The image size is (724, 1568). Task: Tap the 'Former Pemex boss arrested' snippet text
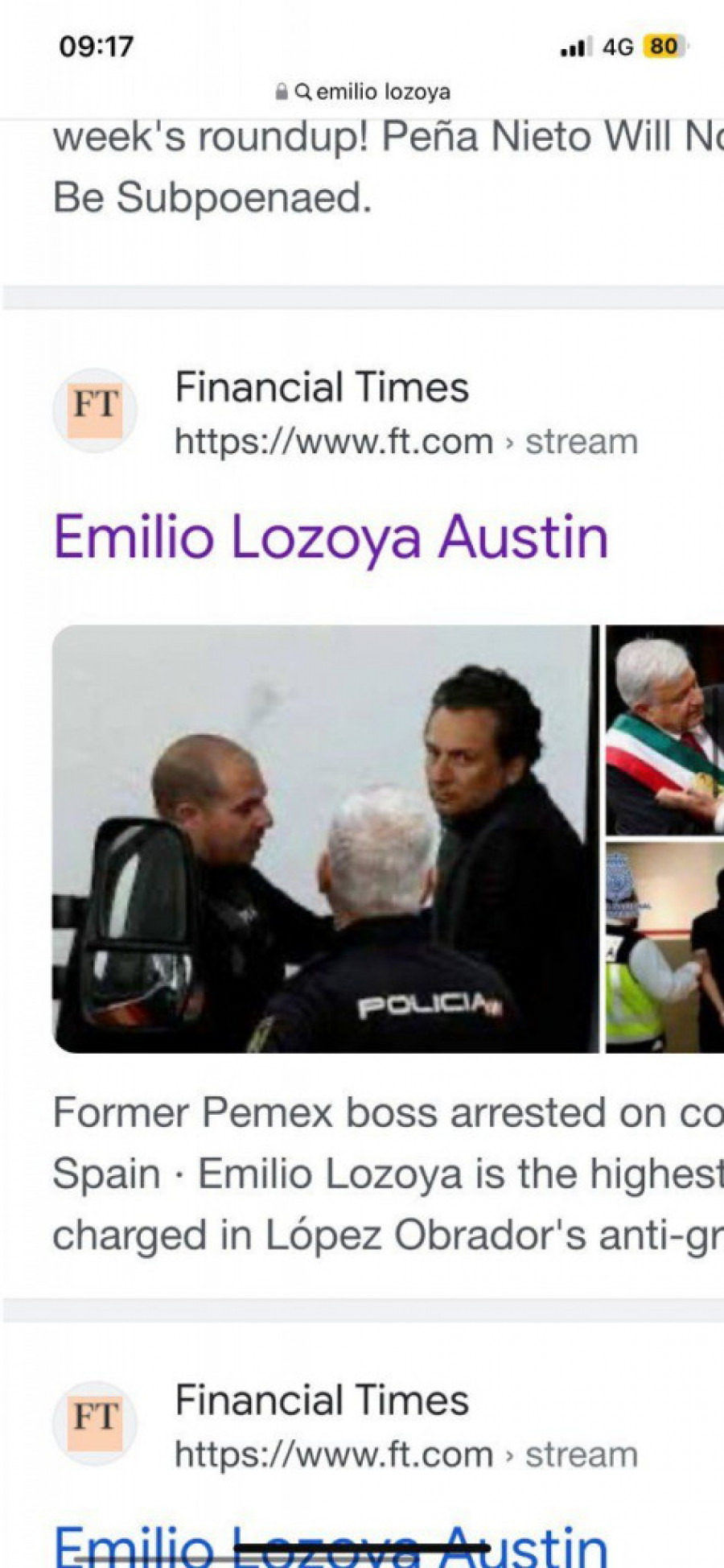pos(388,1174)
